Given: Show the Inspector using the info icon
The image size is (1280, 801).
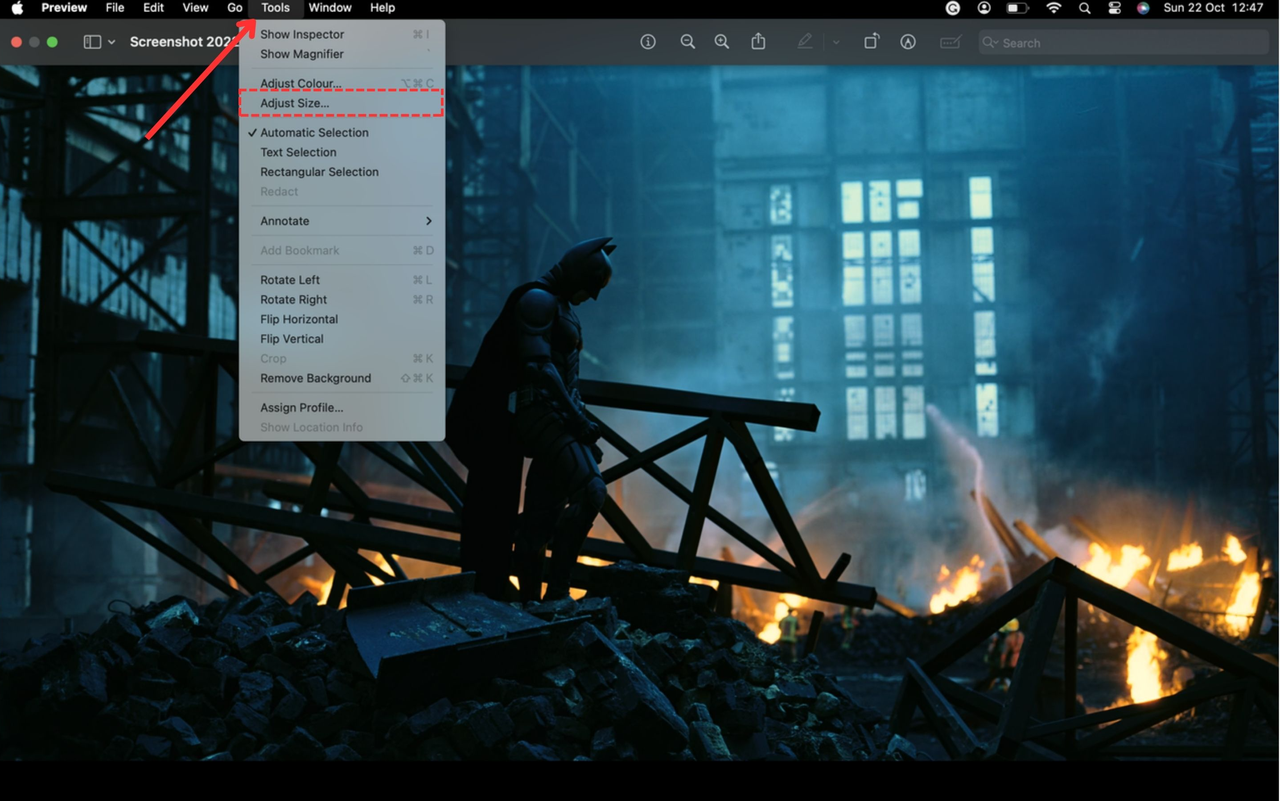Looking at the screenshot, I should click(x=647, y=42).
